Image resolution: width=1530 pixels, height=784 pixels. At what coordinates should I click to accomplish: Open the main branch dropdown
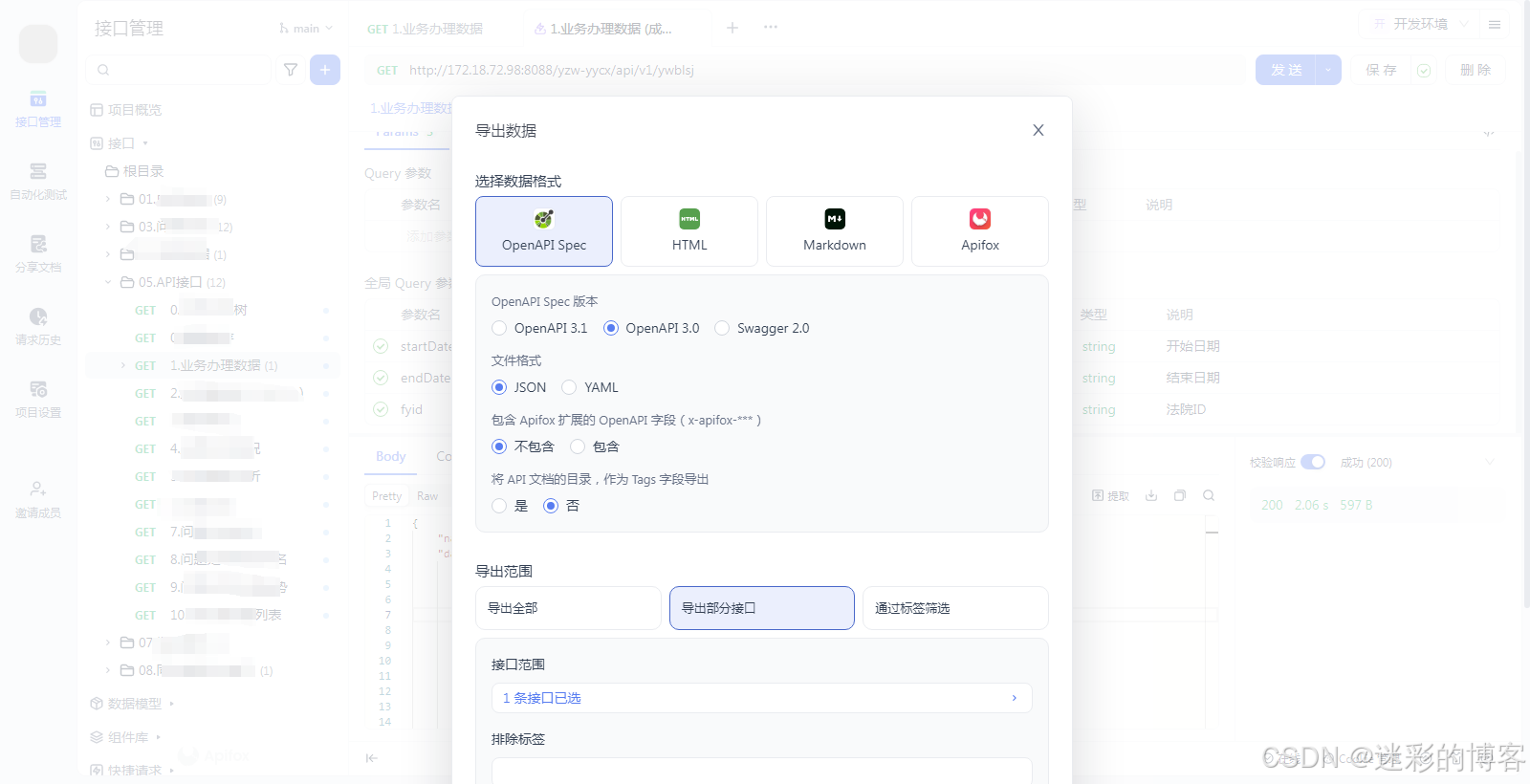click(306, 29)
